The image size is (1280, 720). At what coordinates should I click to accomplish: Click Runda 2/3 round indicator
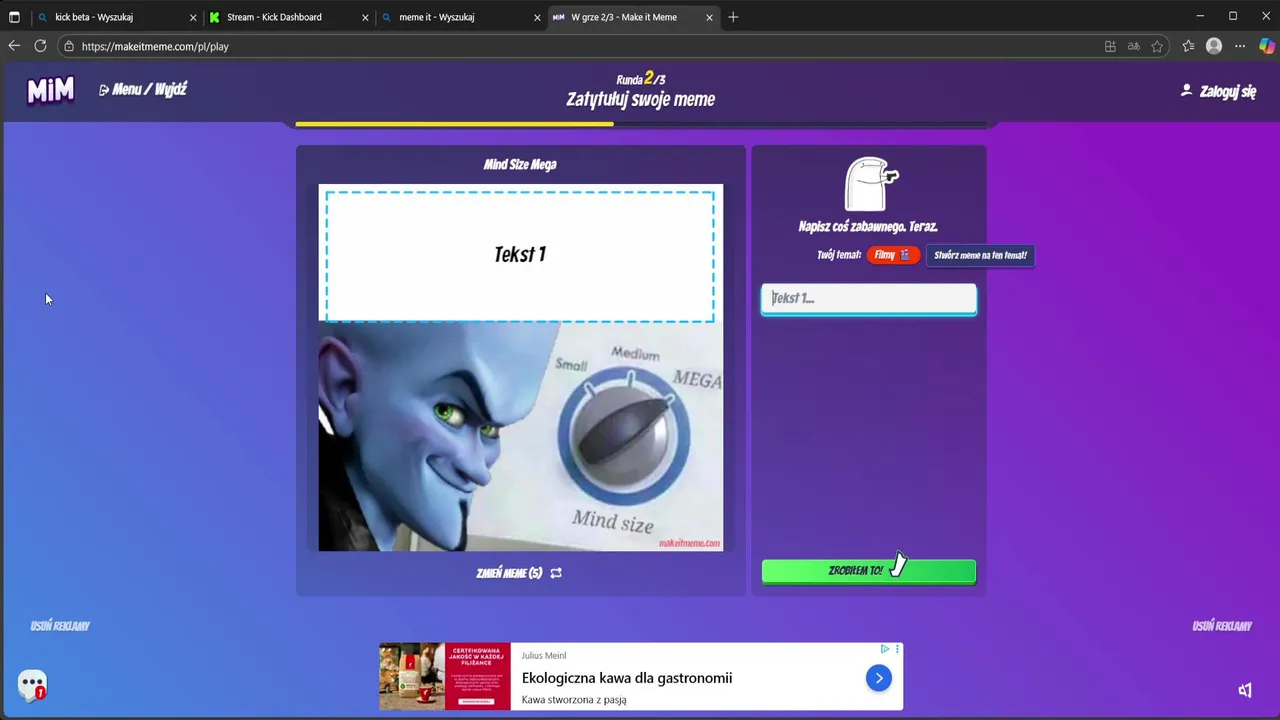[641, 79]
